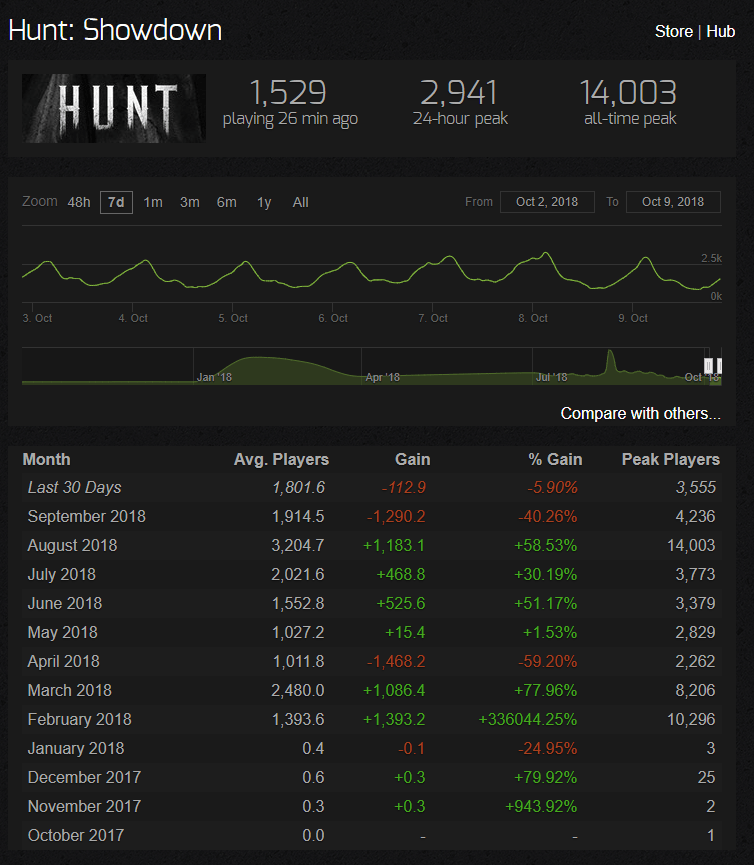Screen dimensions: 754x865
Task: Click Compare with others link
Action: click(640, 413)
